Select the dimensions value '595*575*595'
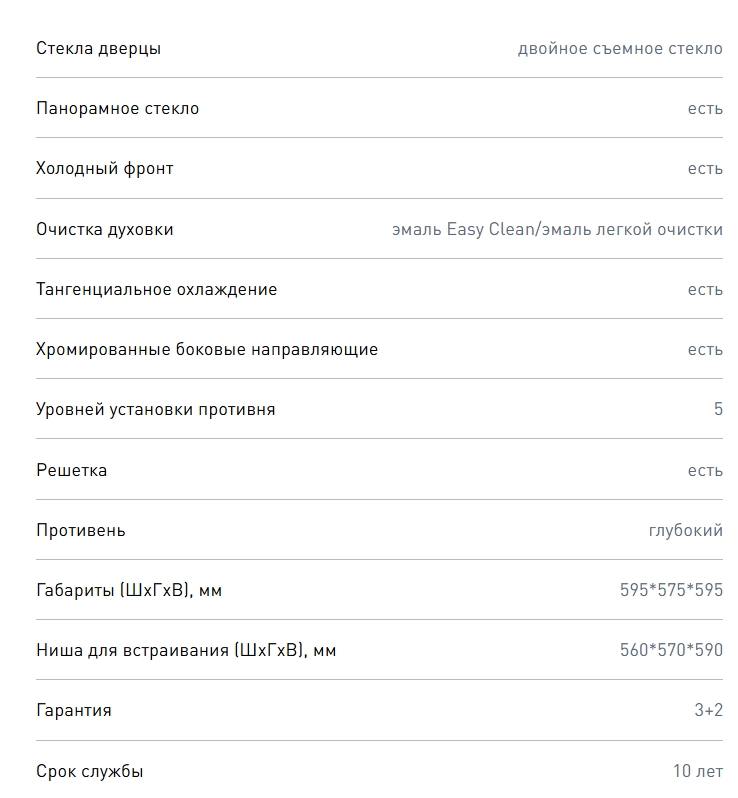 click(671, 590)
